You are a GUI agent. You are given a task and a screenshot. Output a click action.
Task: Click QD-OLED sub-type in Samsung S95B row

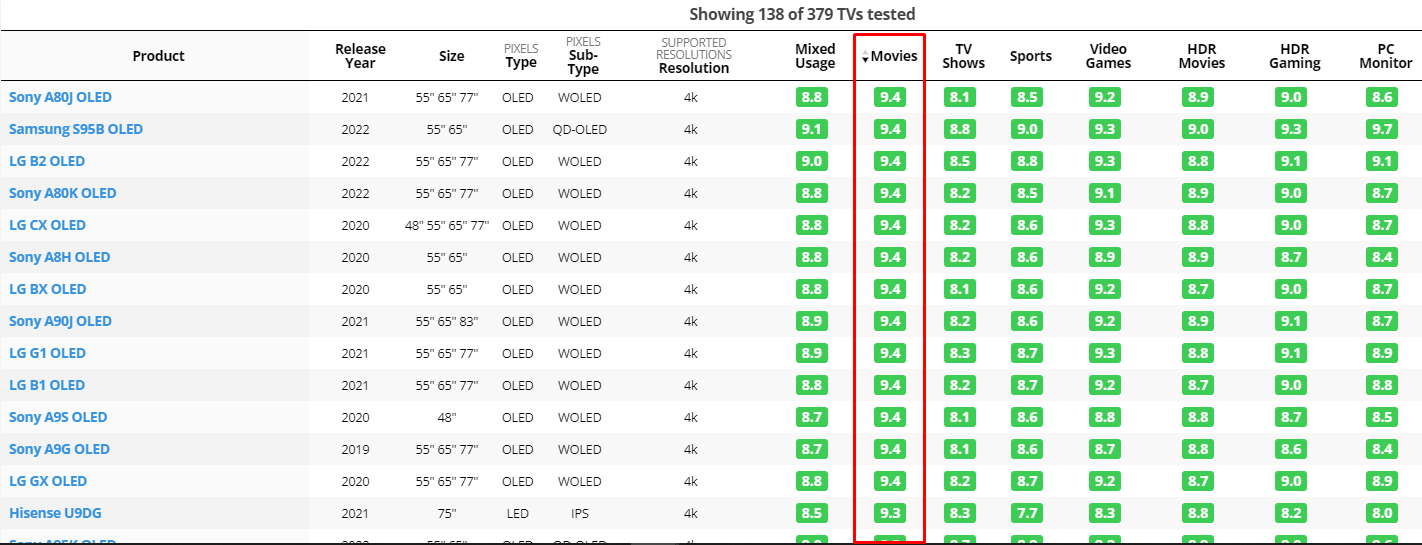click(579, 129)
